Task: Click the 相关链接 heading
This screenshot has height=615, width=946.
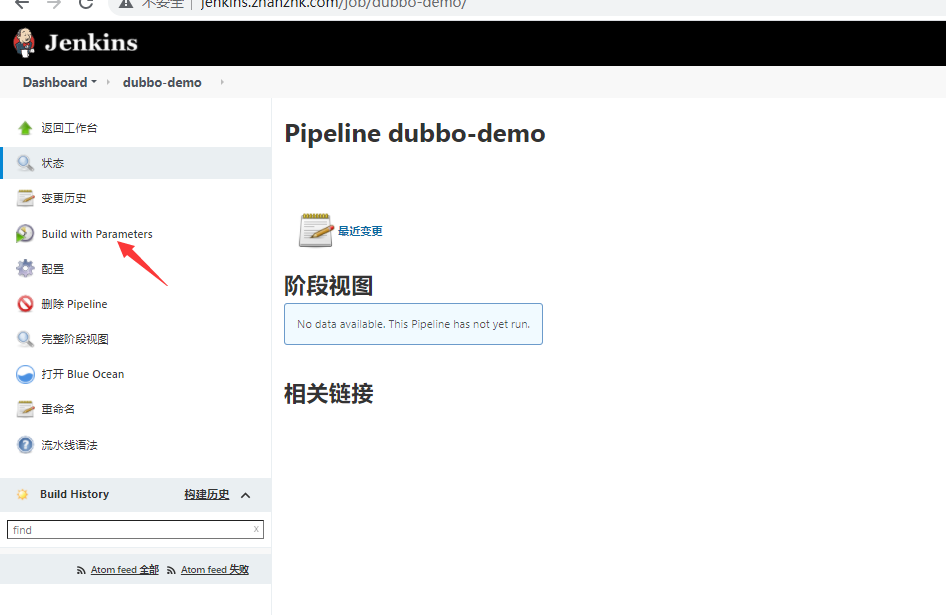Action: pyautogui.click(x=328, y=394)
